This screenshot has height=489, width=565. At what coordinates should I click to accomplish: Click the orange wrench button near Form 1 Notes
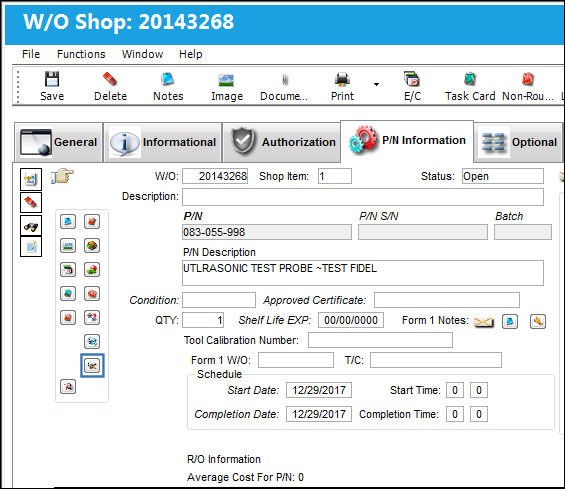pos(538,321)
